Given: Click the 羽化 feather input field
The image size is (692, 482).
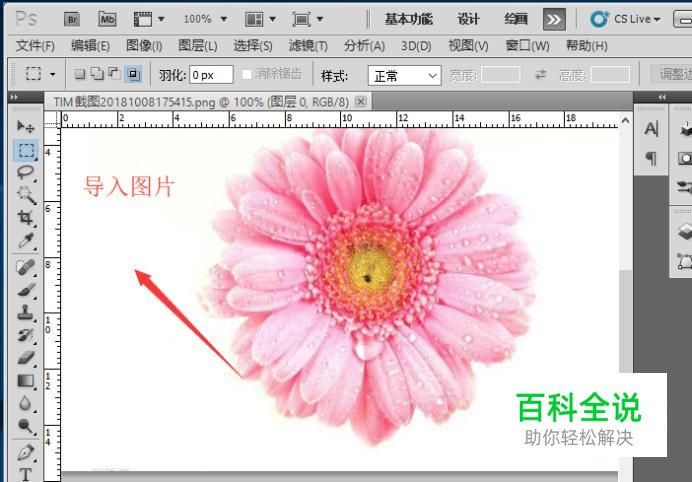Looking at the screenshot, I should click(x=211, y=75).
